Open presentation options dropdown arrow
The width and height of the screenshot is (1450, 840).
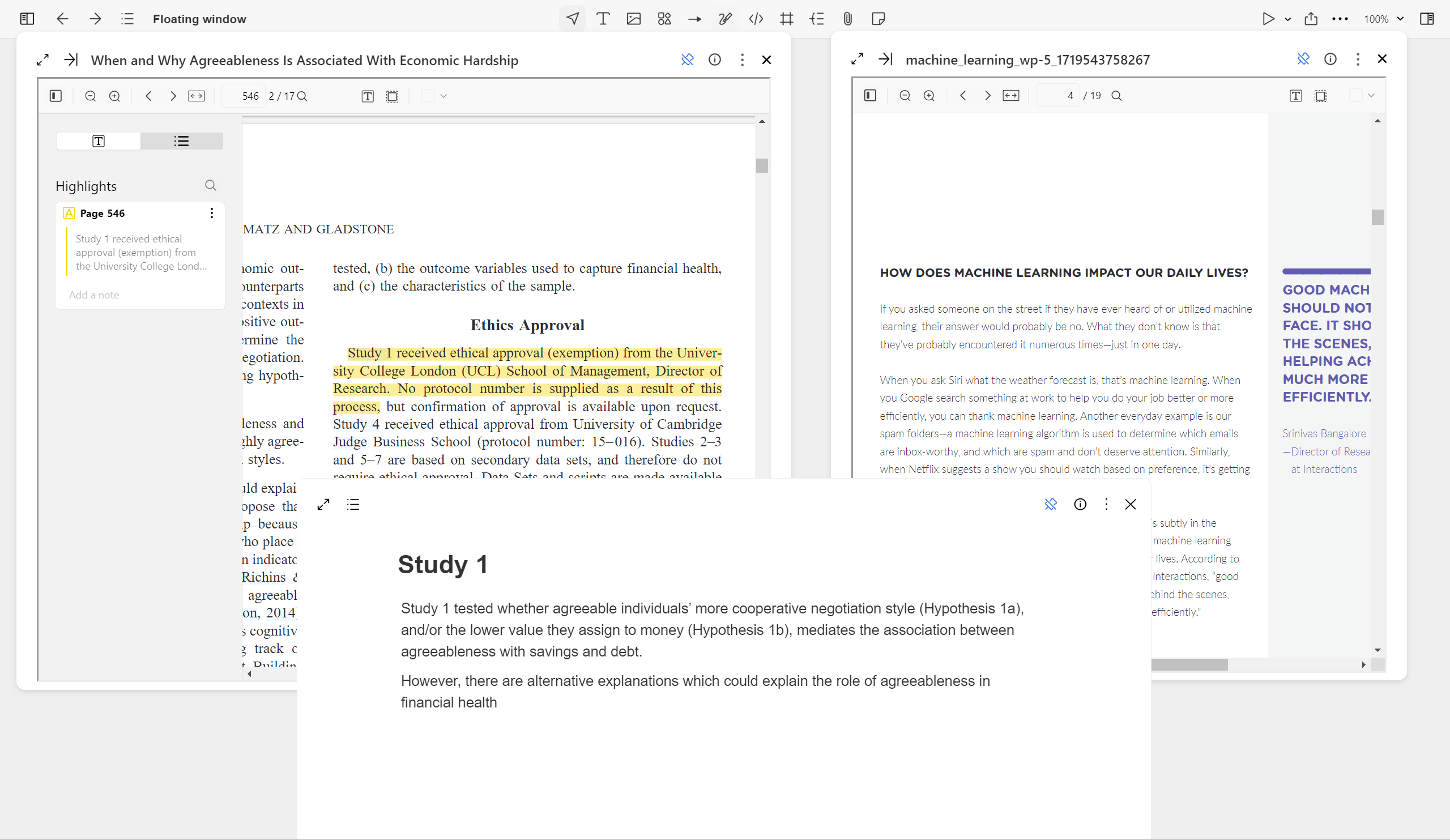click(x=1288, y=19)
